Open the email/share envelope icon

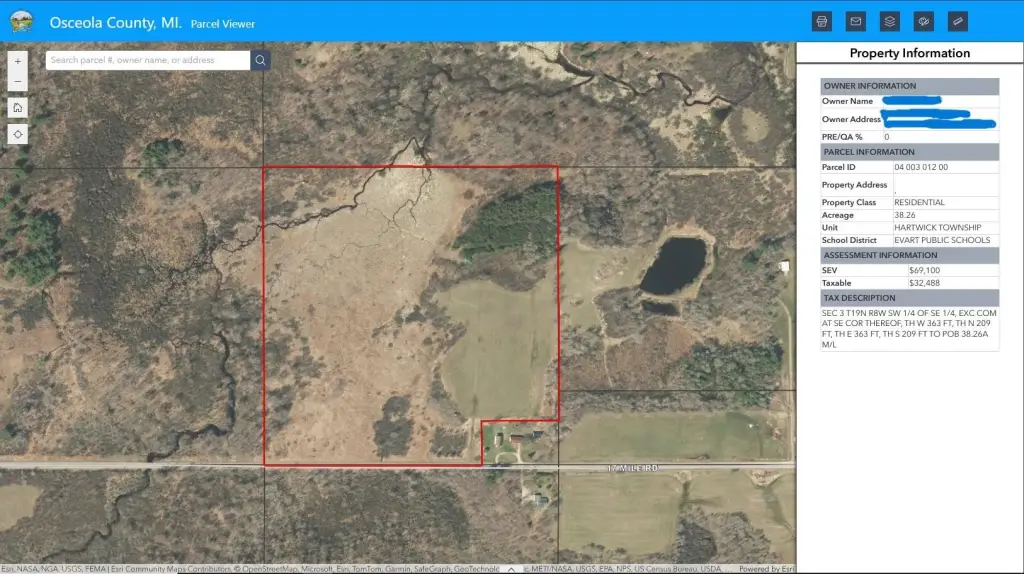[855, 21]
